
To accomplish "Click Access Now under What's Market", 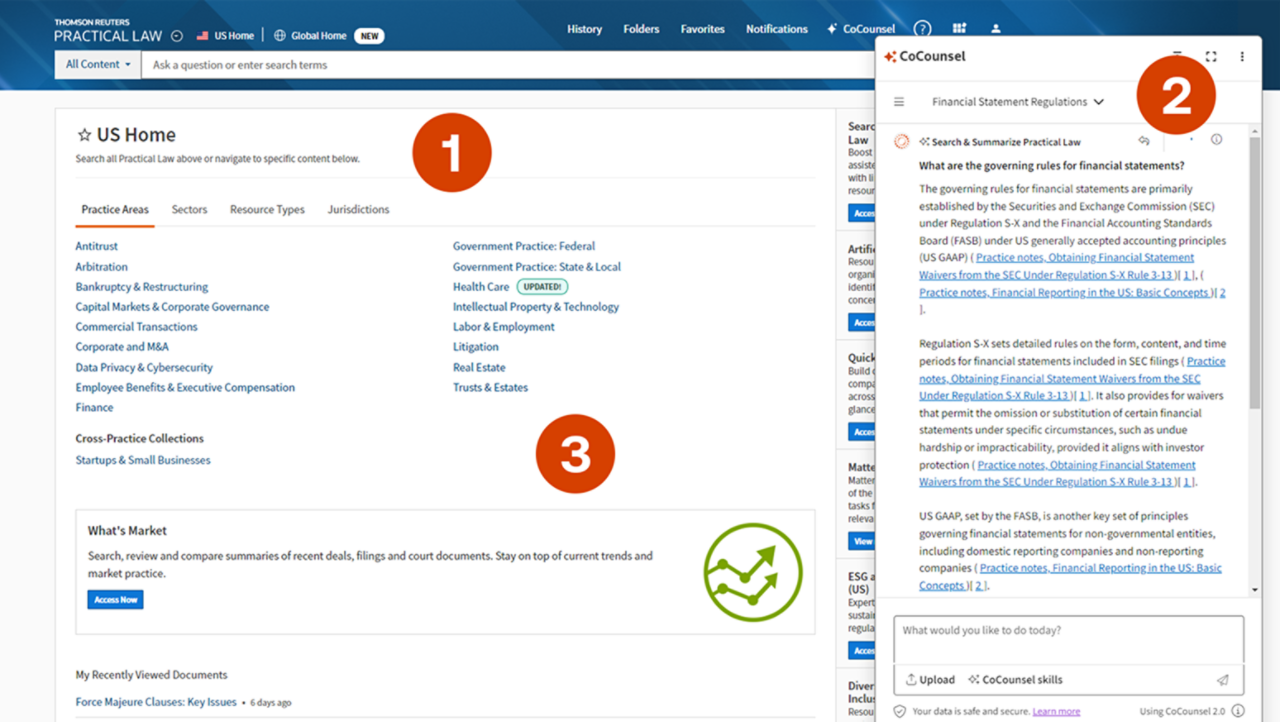I will pos(116,600).
